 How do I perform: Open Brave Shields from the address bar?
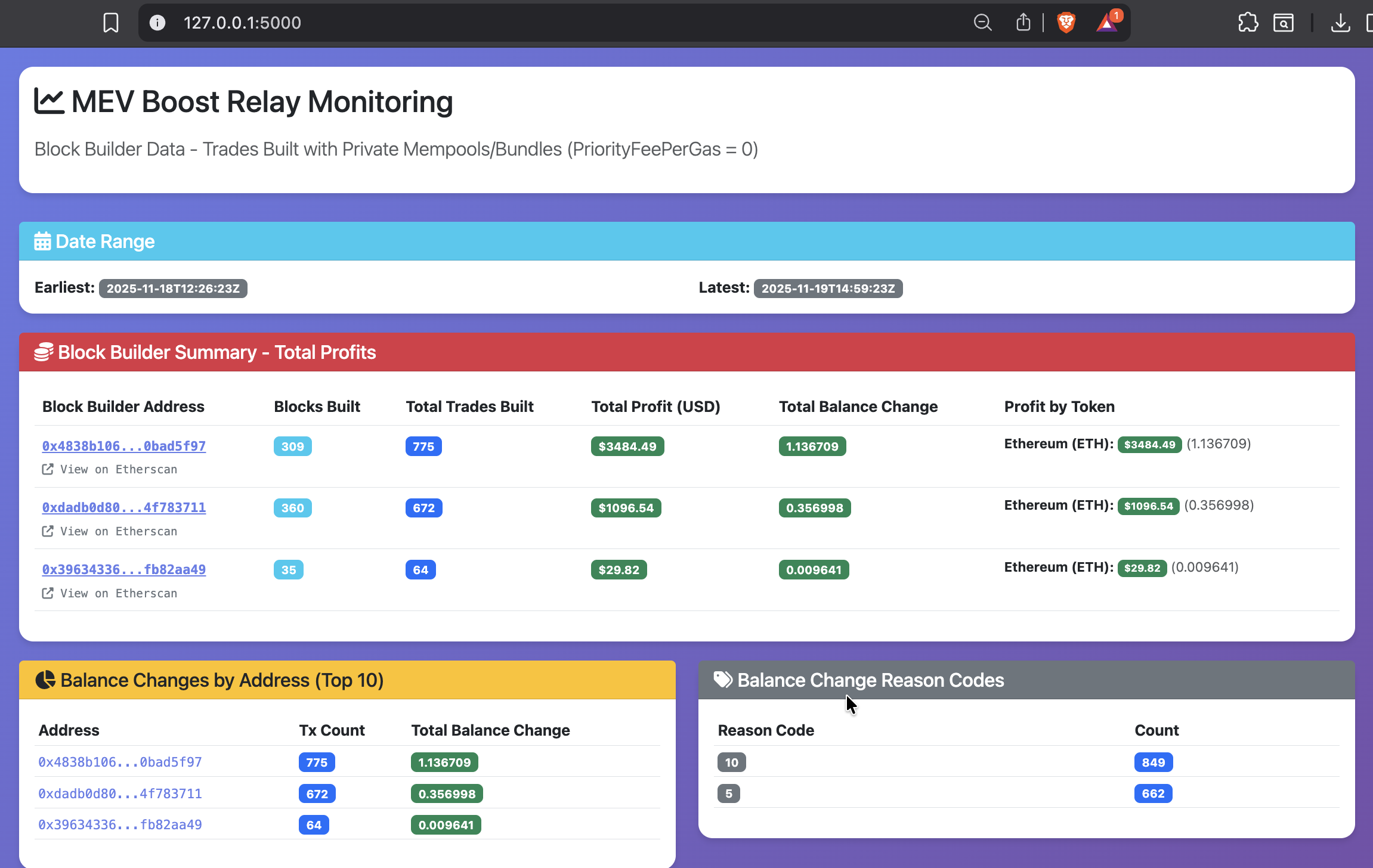tap(1066, 22)
